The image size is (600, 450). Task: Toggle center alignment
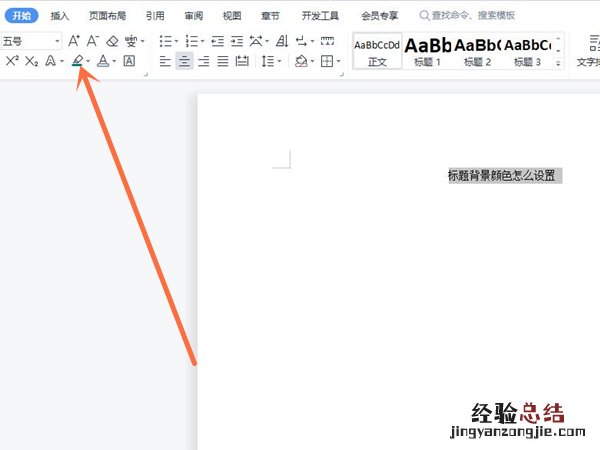coord(184,61)
